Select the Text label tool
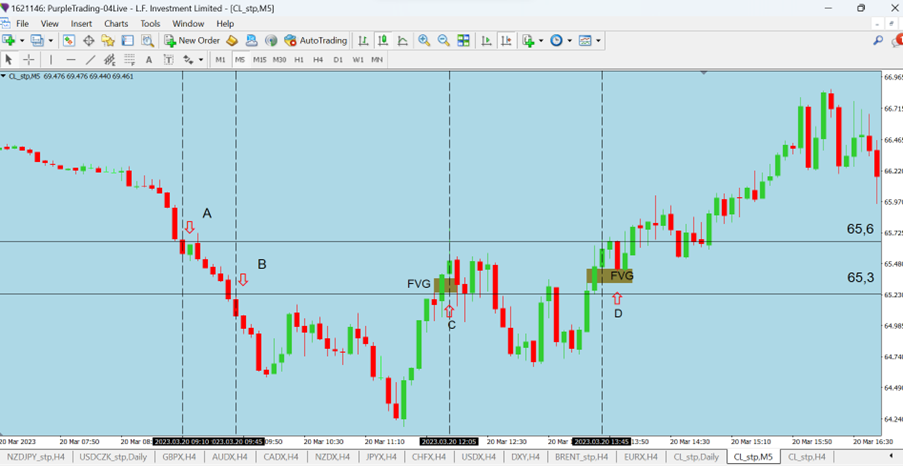Screen dimensions: 903x466 click(149, 60)
